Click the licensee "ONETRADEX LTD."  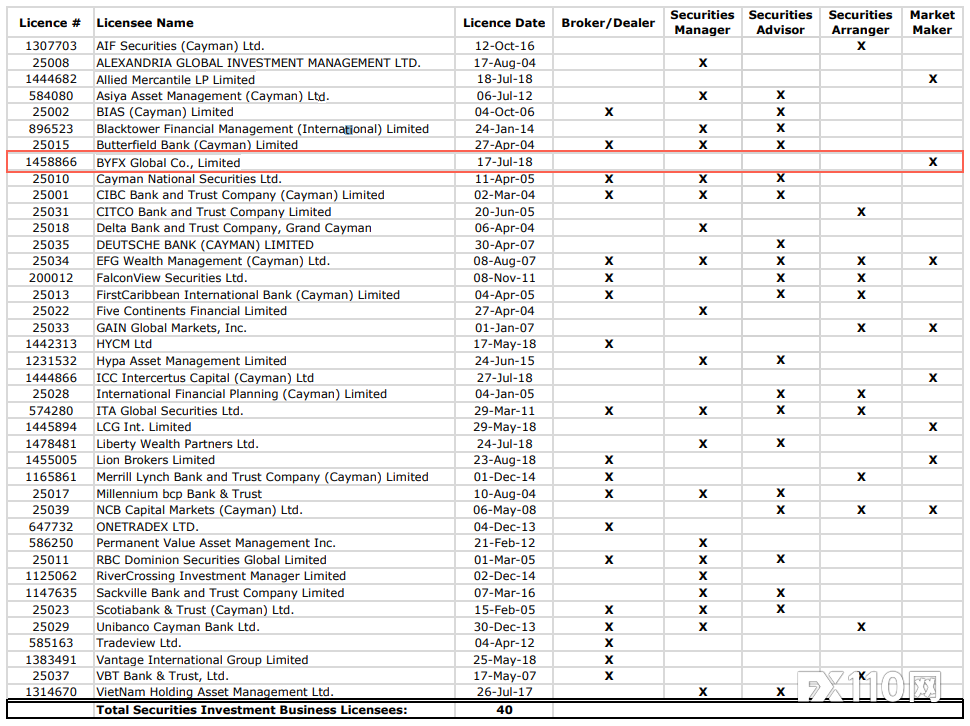click(147, 527)
